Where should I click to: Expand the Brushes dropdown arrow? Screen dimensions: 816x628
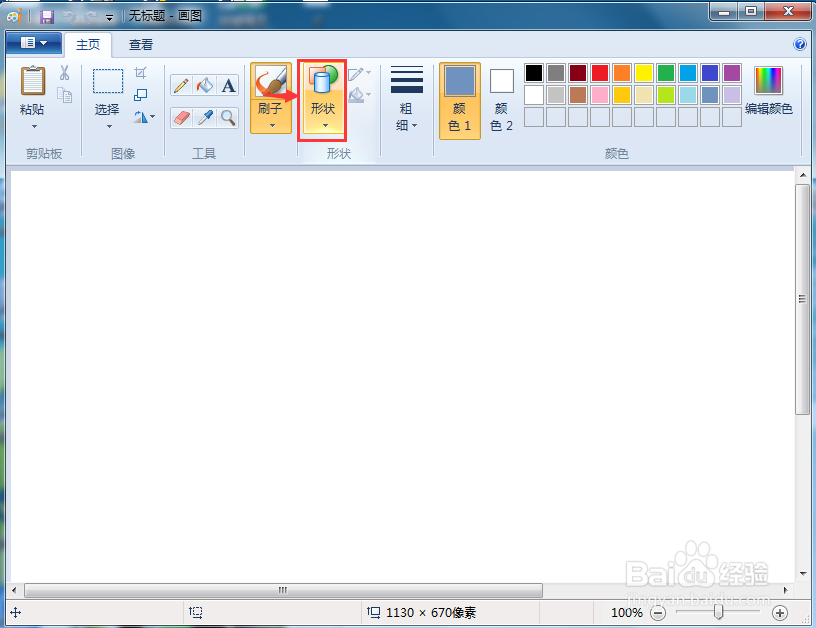(x=272, y=125)
